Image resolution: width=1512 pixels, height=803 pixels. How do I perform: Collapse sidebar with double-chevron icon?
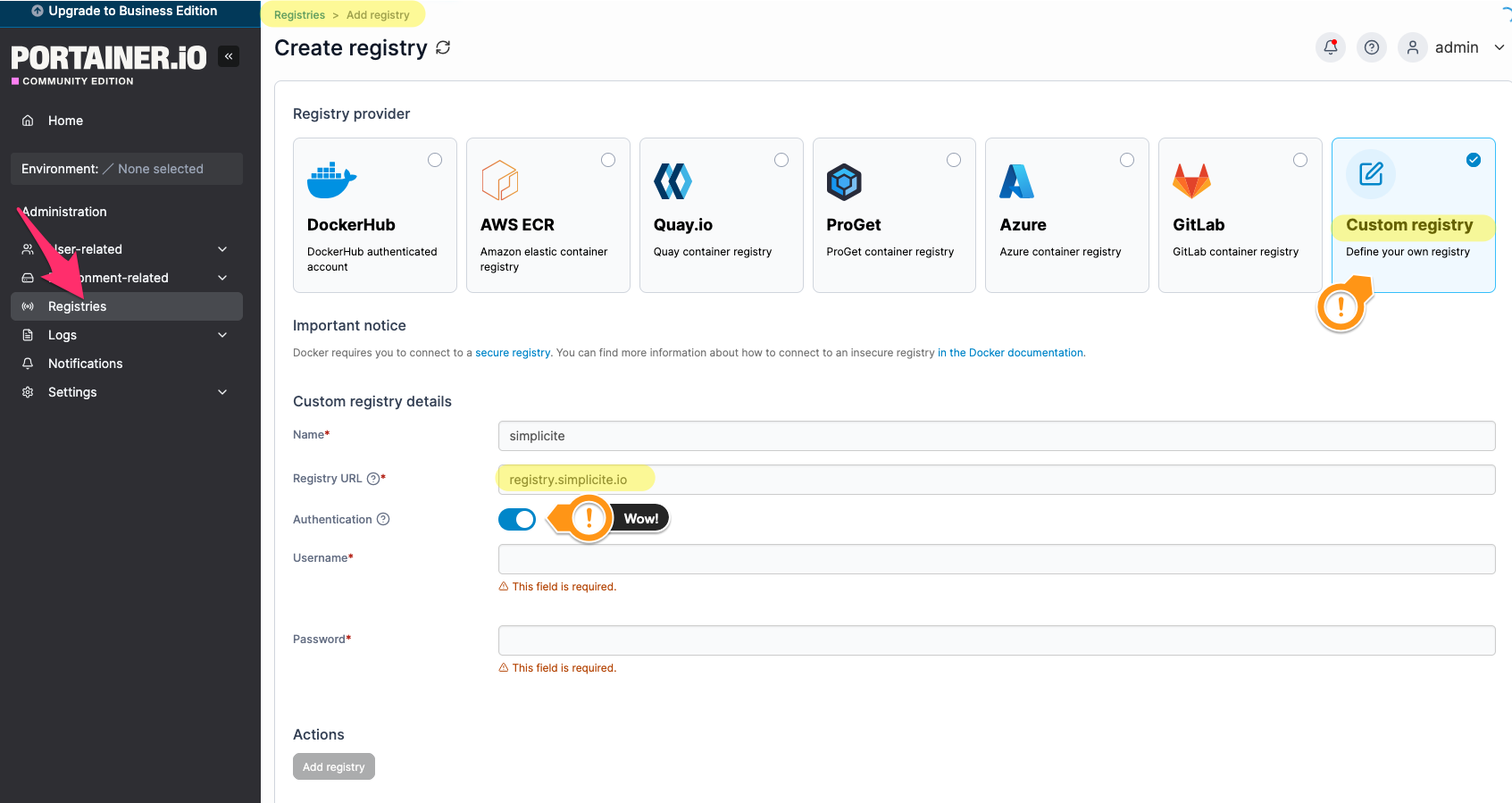click(x=229, y=56)
